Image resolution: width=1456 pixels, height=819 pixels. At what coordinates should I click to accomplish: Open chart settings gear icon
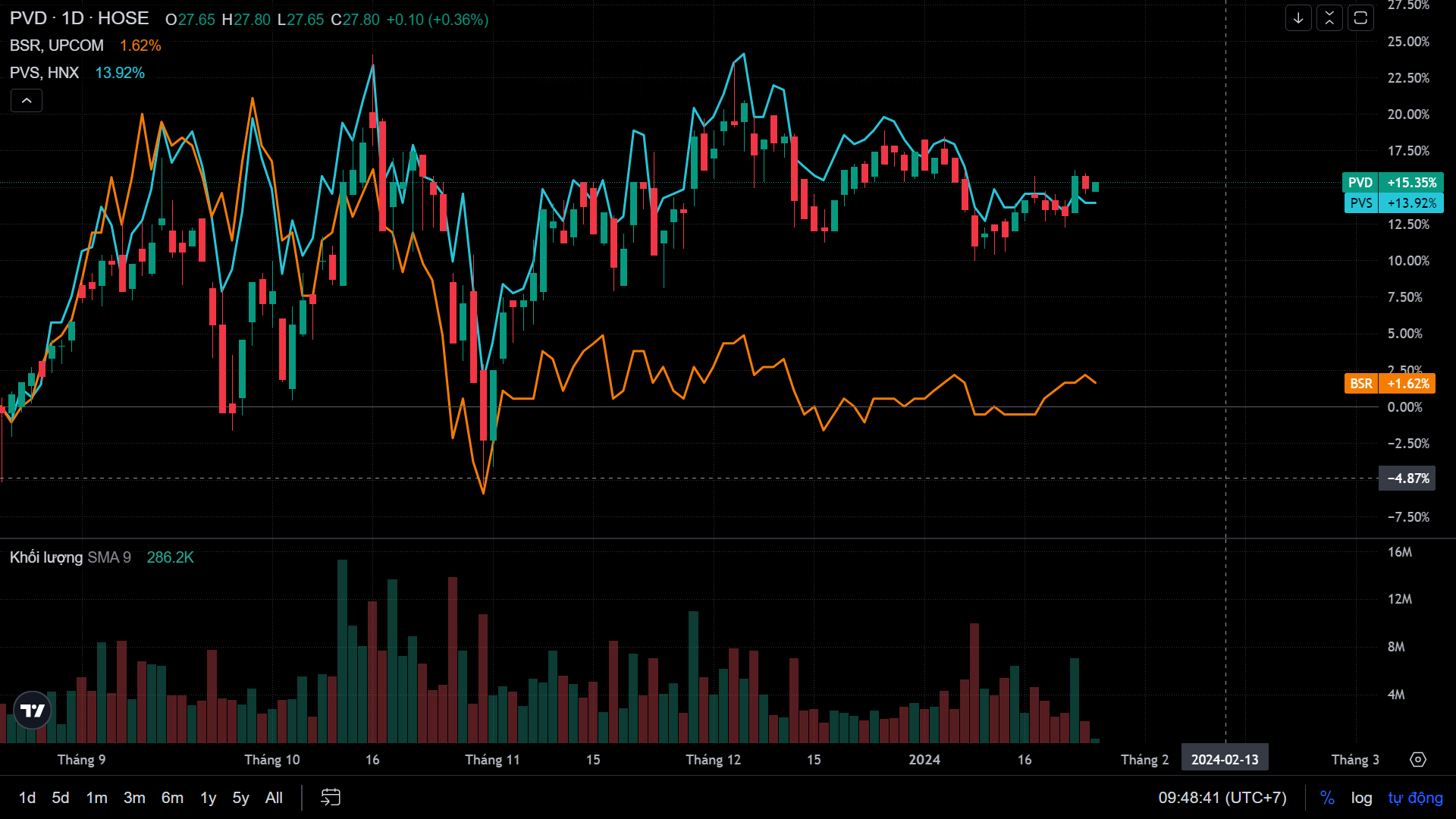[1418, 759]
